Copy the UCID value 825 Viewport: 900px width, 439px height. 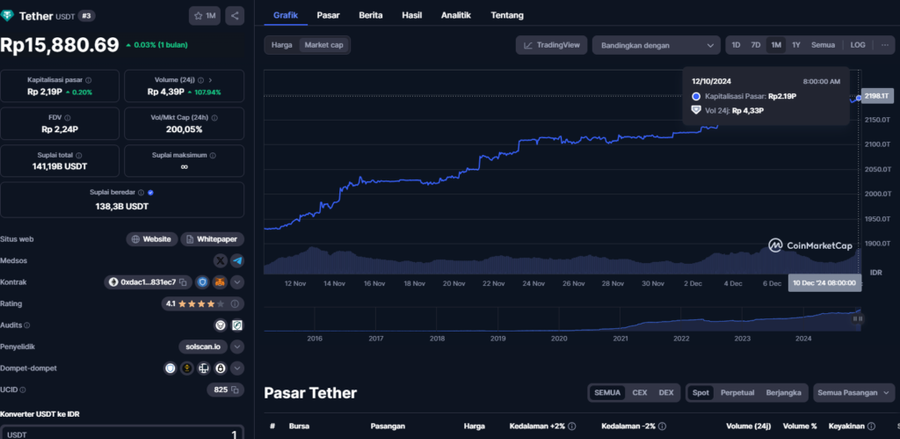235,390
